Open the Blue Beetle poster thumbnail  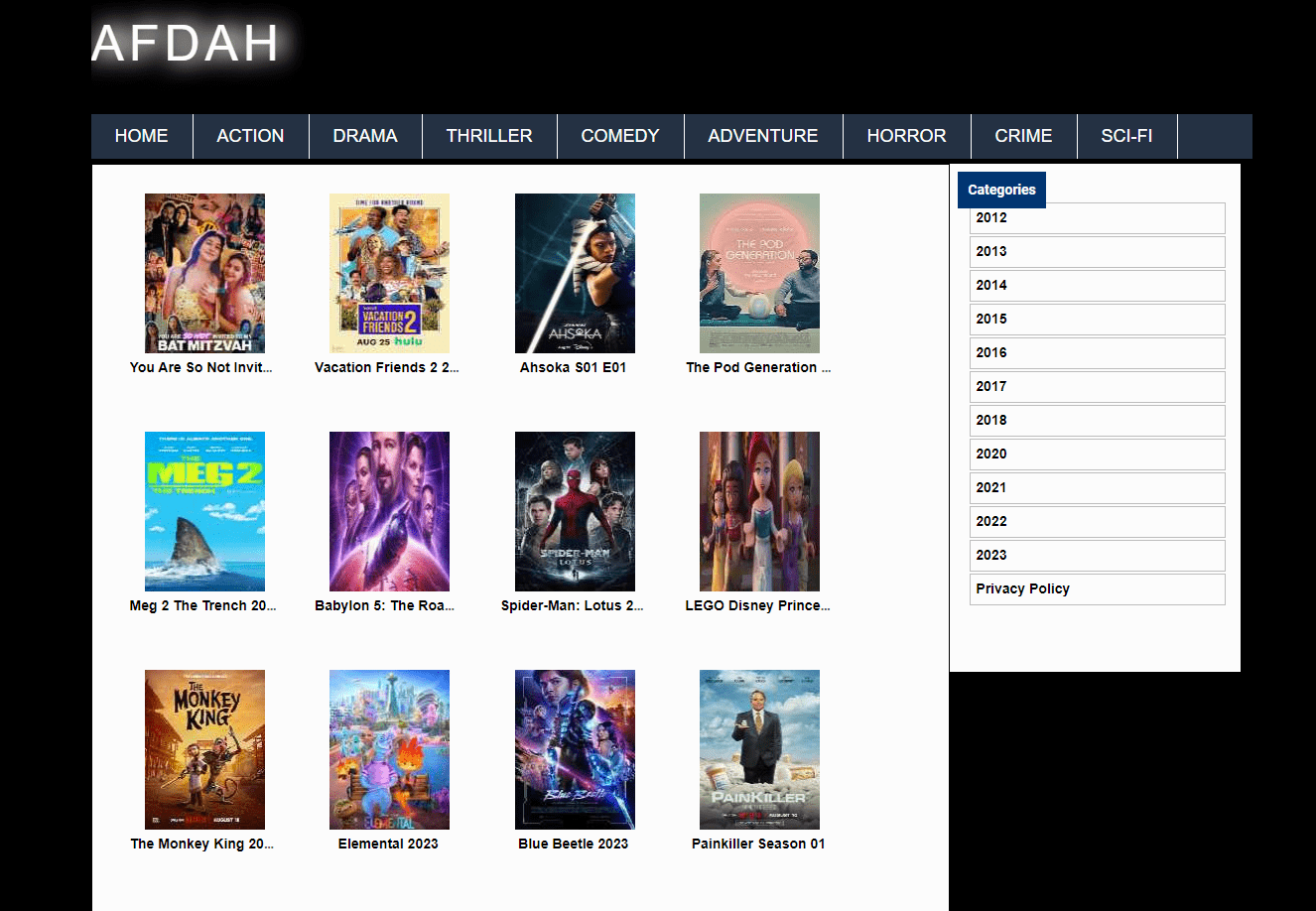coord(575,749)
